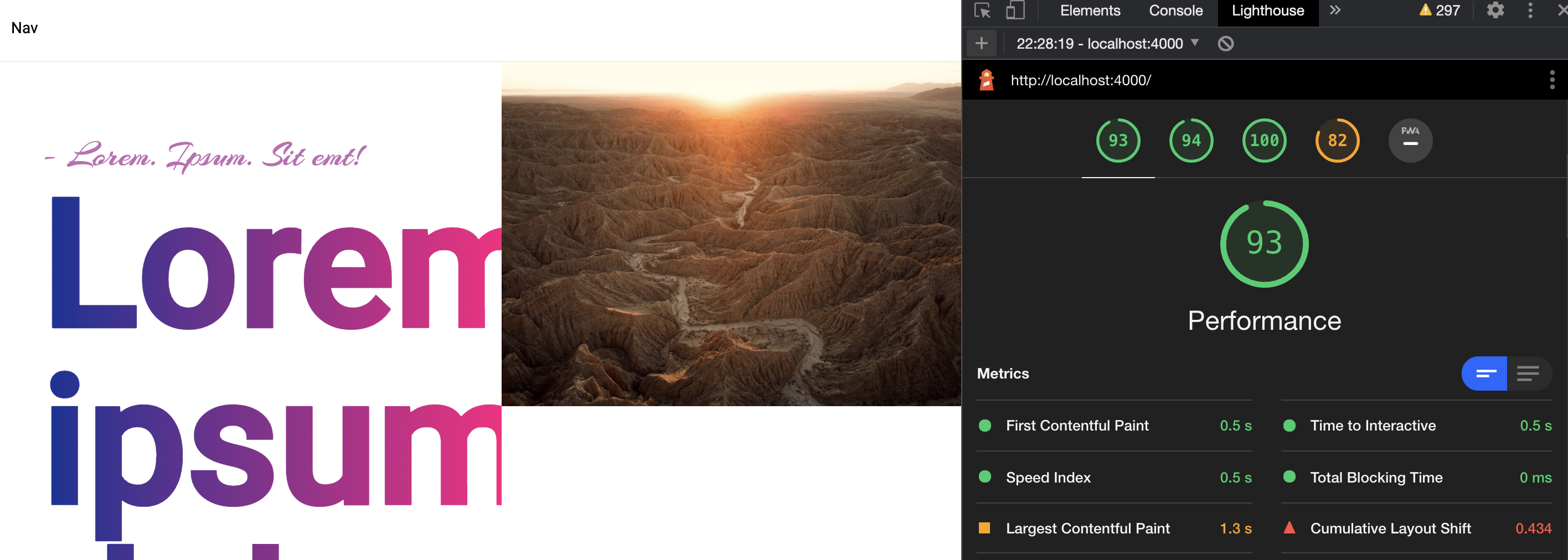Click the desert sunset hero image
The width and height of the screenshot is (1568, 560).
point(731,234)
